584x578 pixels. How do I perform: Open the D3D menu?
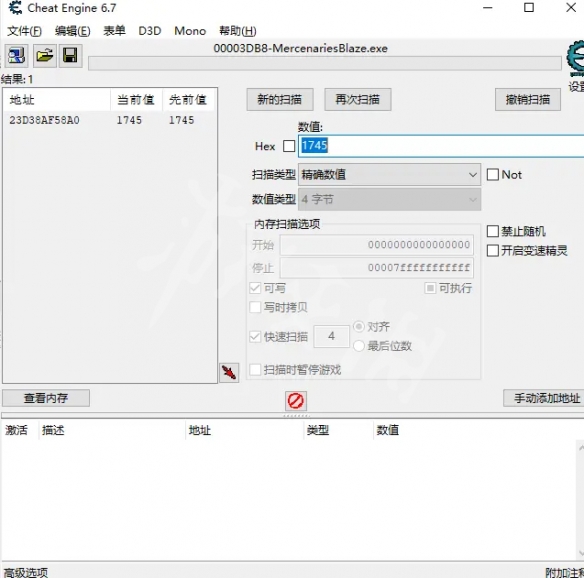(x=150, y=31)
